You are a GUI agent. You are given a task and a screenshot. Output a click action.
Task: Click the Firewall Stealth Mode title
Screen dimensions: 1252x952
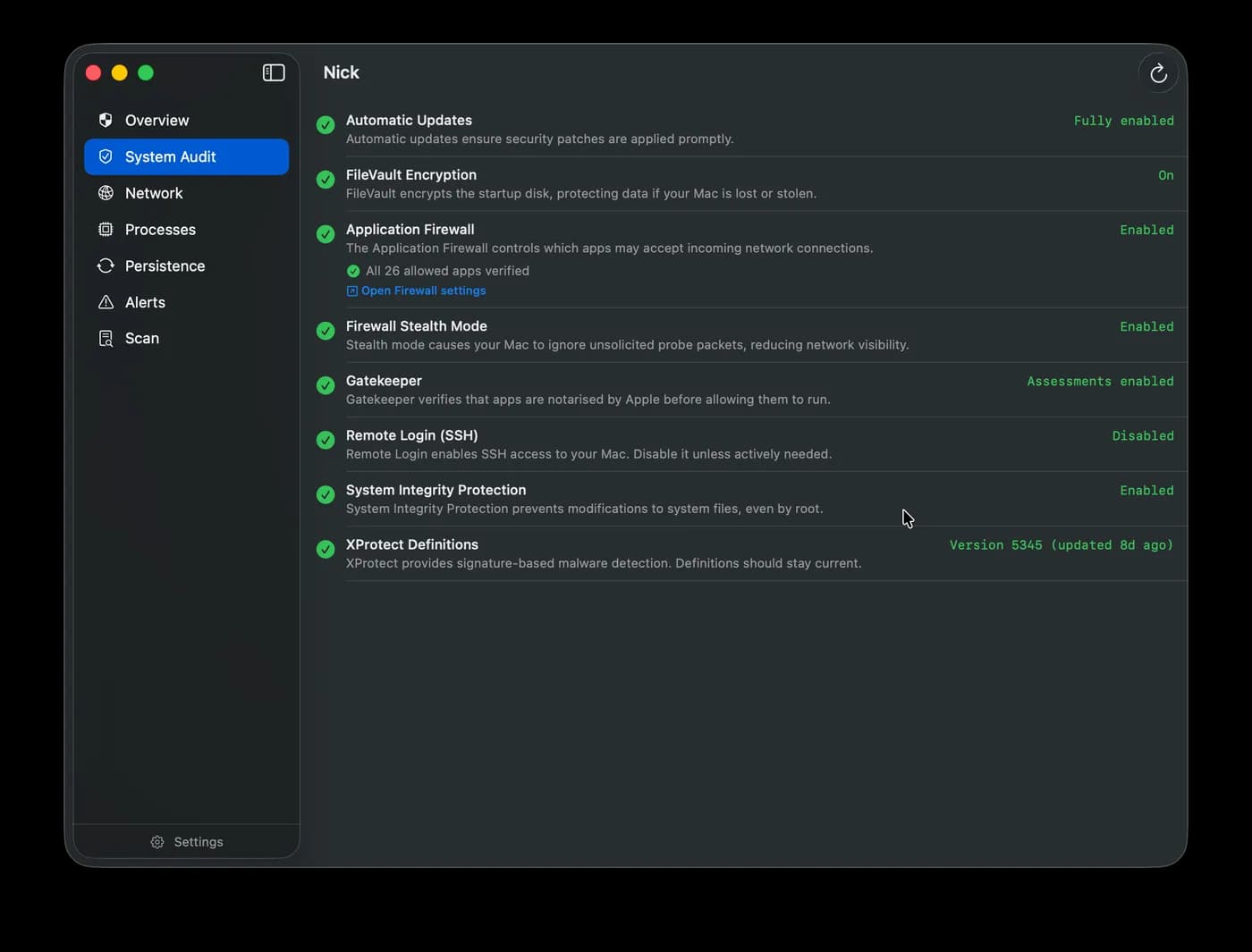pos(417,325)
